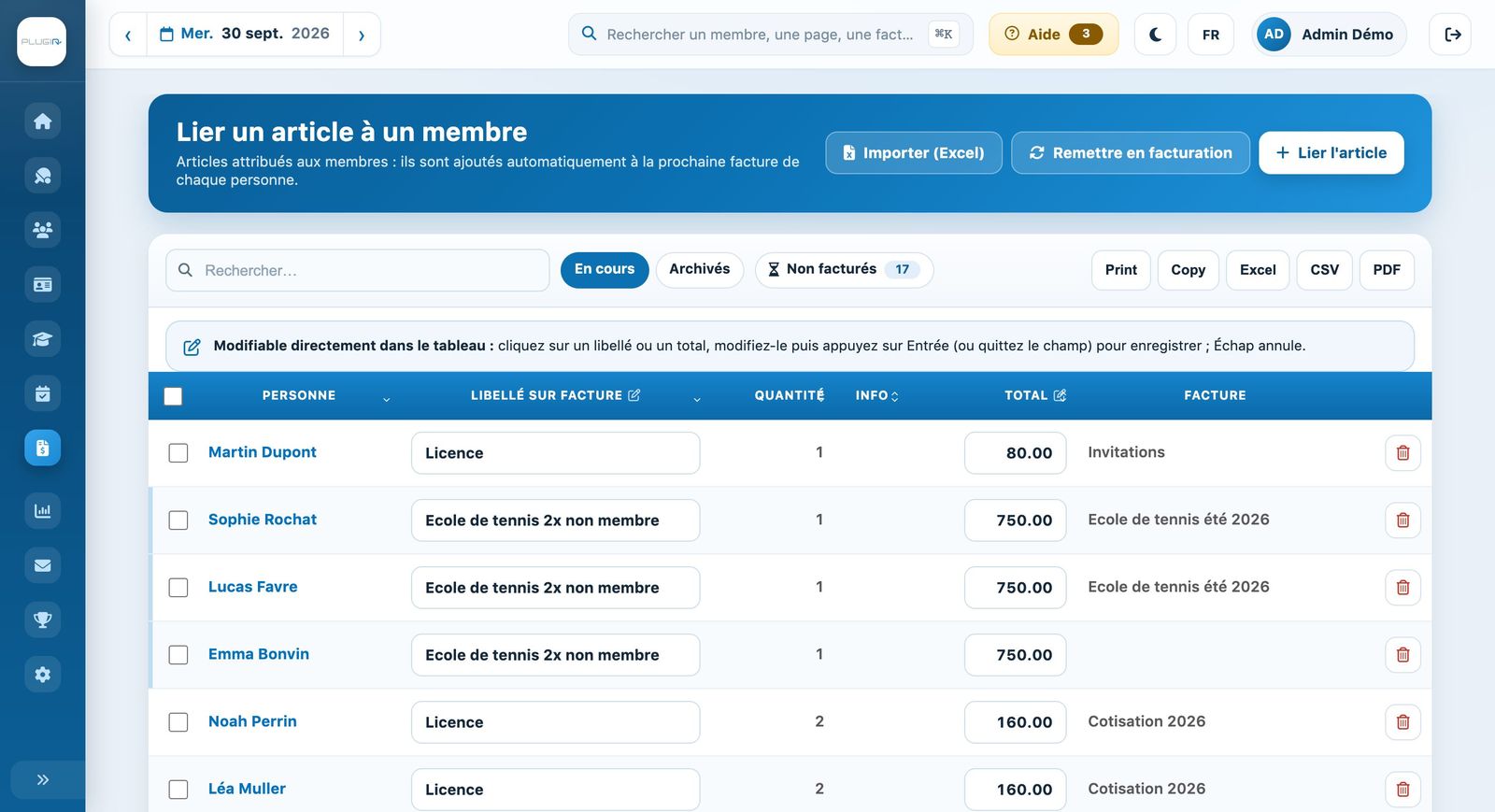The width and height of the screenshot is (1495, 812).
Task: Open the Libellé sur facture column chevron
Action: (697, 400)
